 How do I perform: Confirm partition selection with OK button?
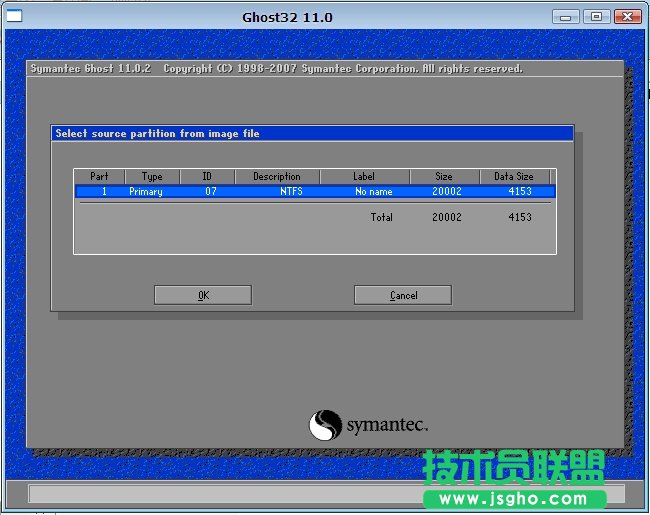coord(203,295)
